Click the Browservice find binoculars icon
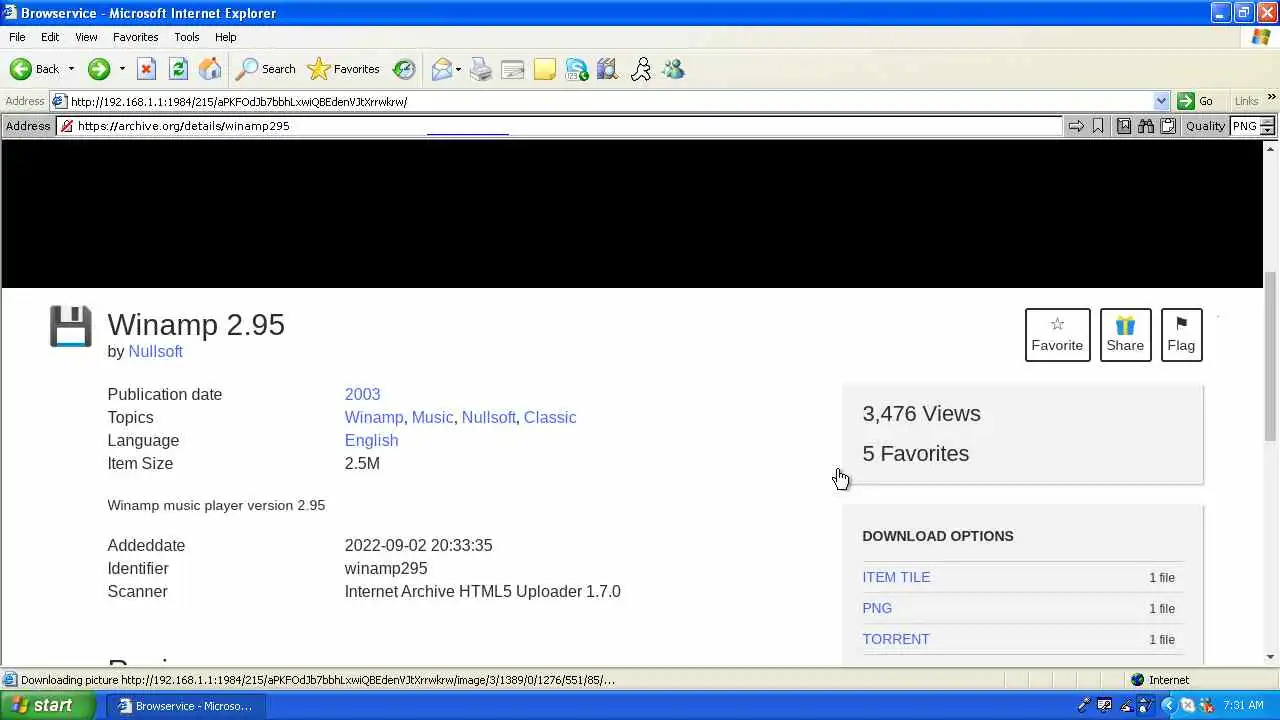Screen dimensions: 1280x720 (1146, 126)
